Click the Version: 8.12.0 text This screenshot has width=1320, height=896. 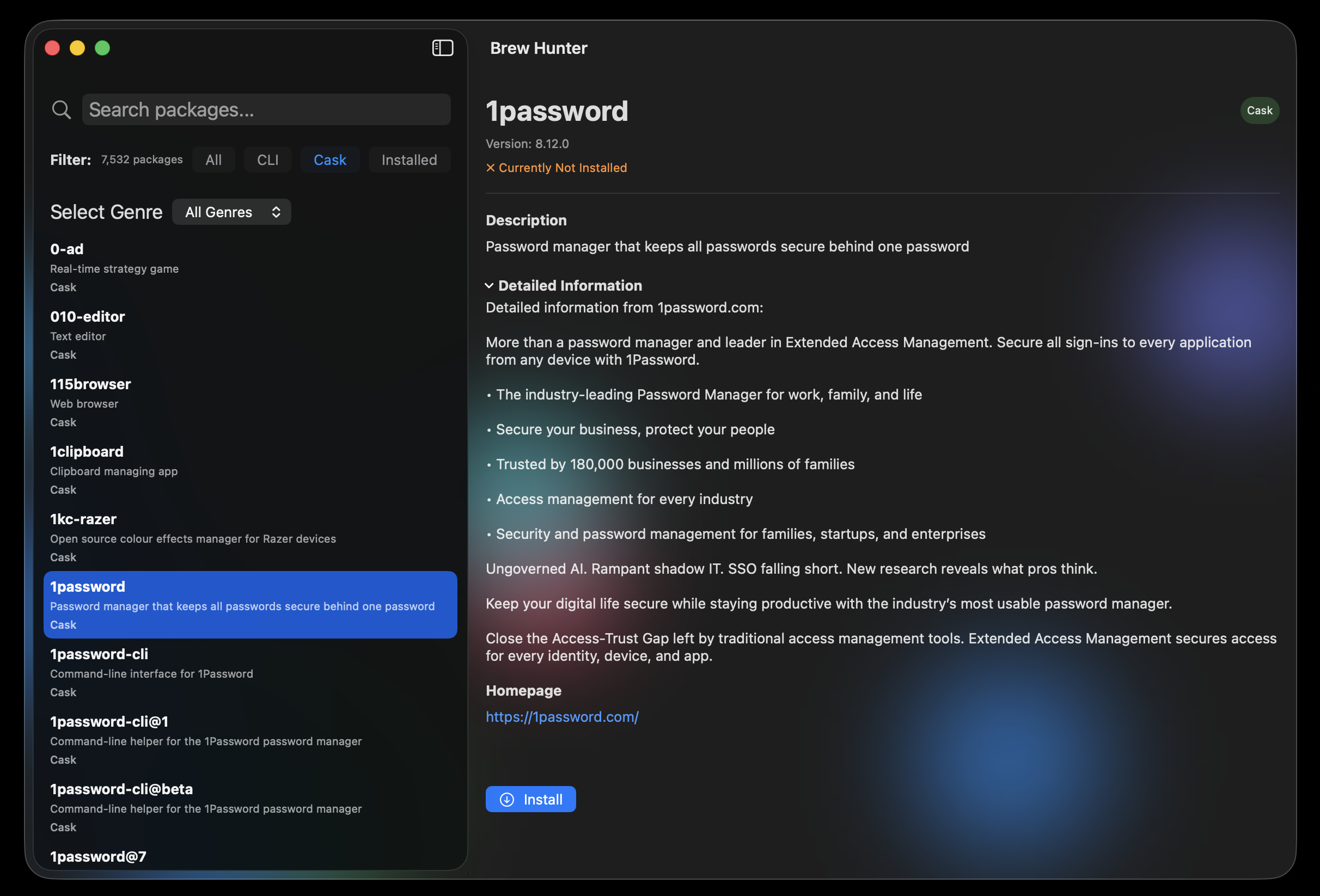pos(527,144)
